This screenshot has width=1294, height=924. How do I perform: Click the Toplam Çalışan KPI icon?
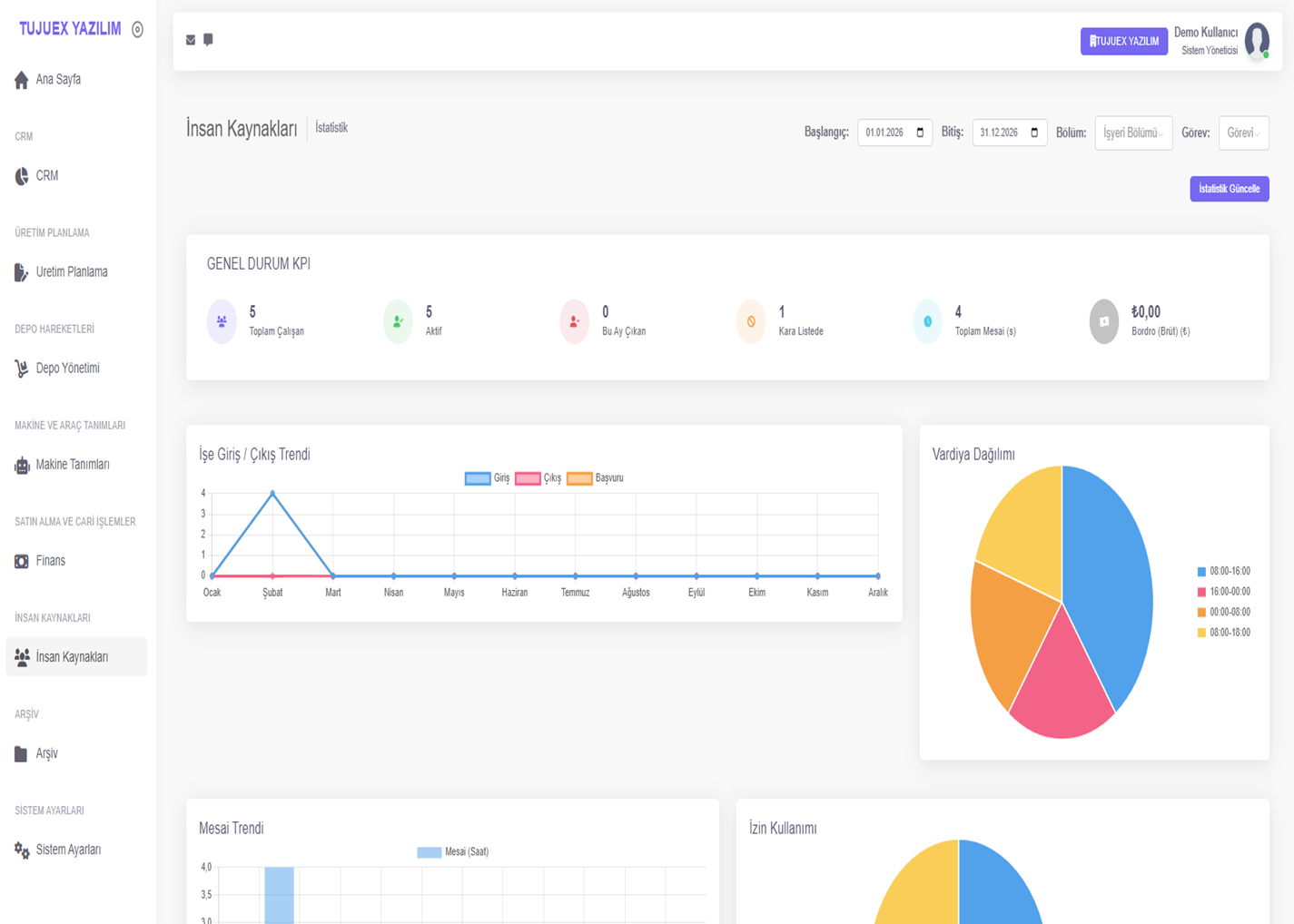(222, 321)
